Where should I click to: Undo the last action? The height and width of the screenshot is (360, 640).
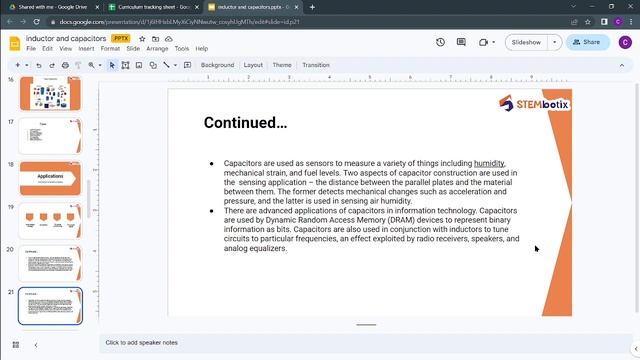click(38, 65)
